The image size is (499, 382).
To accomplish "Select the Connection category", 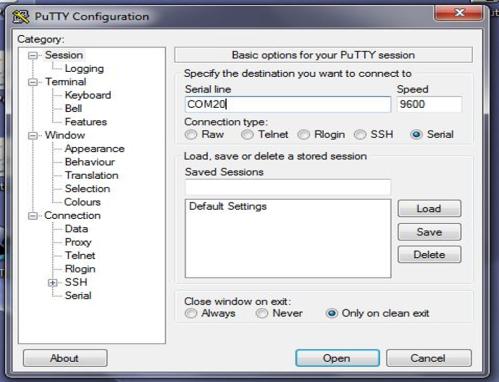I will point(72,215).
